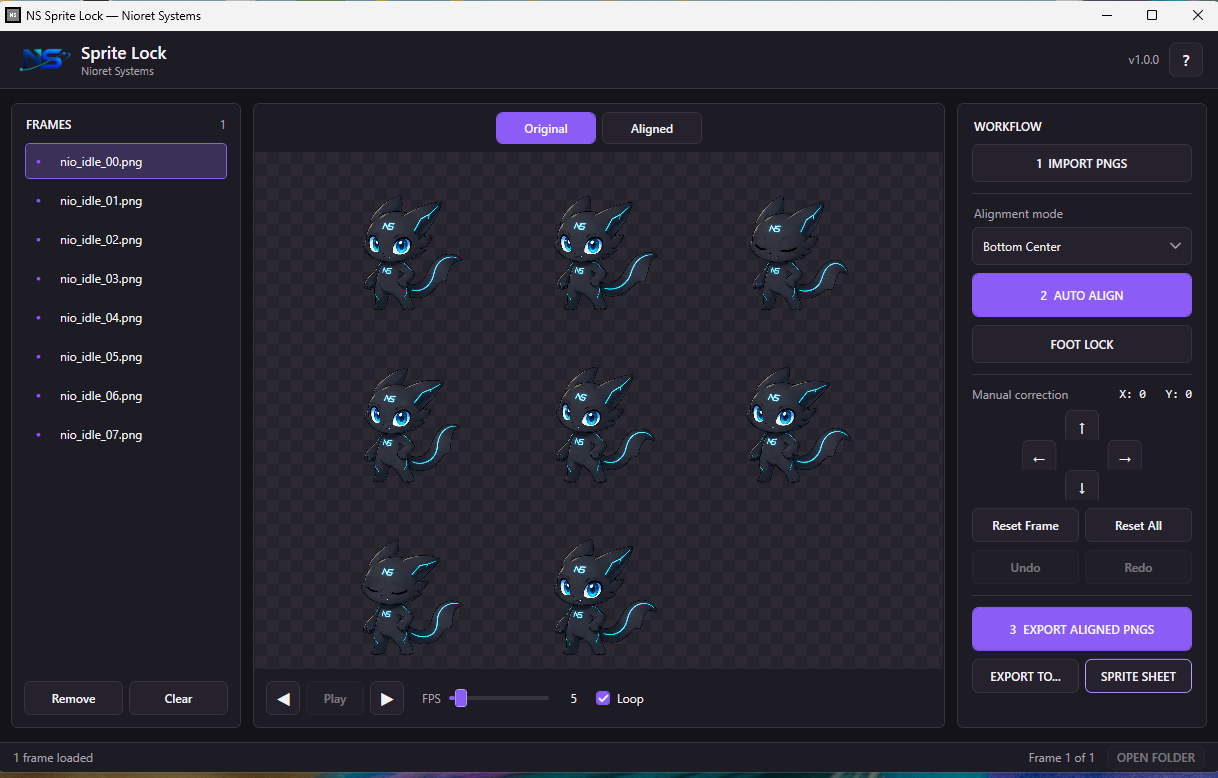This screenshot has width=1218, height=778.
Task: Click the closed-eyes sprite in the top row
Action: (798, 253)
